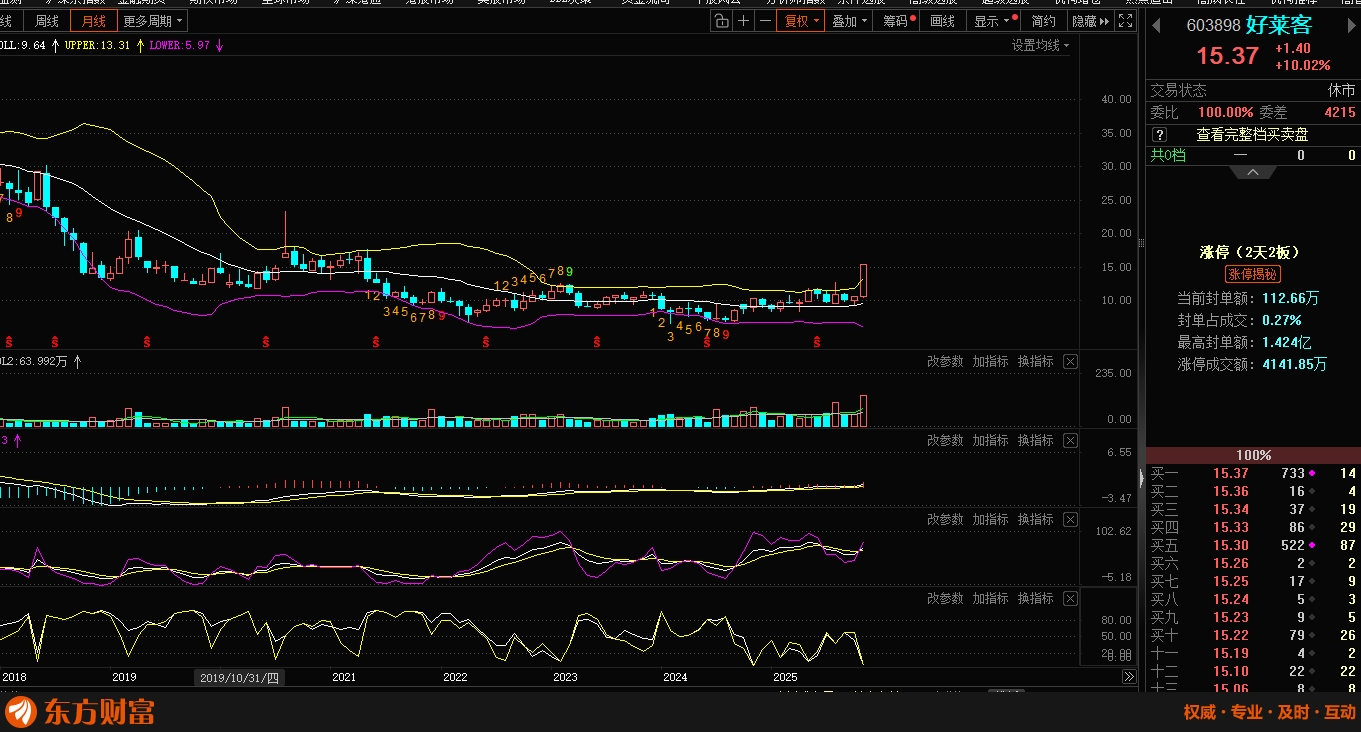Open the 复权 dropdown
The height and width of the screenshot is (732, 1361).
click(801, 21)
